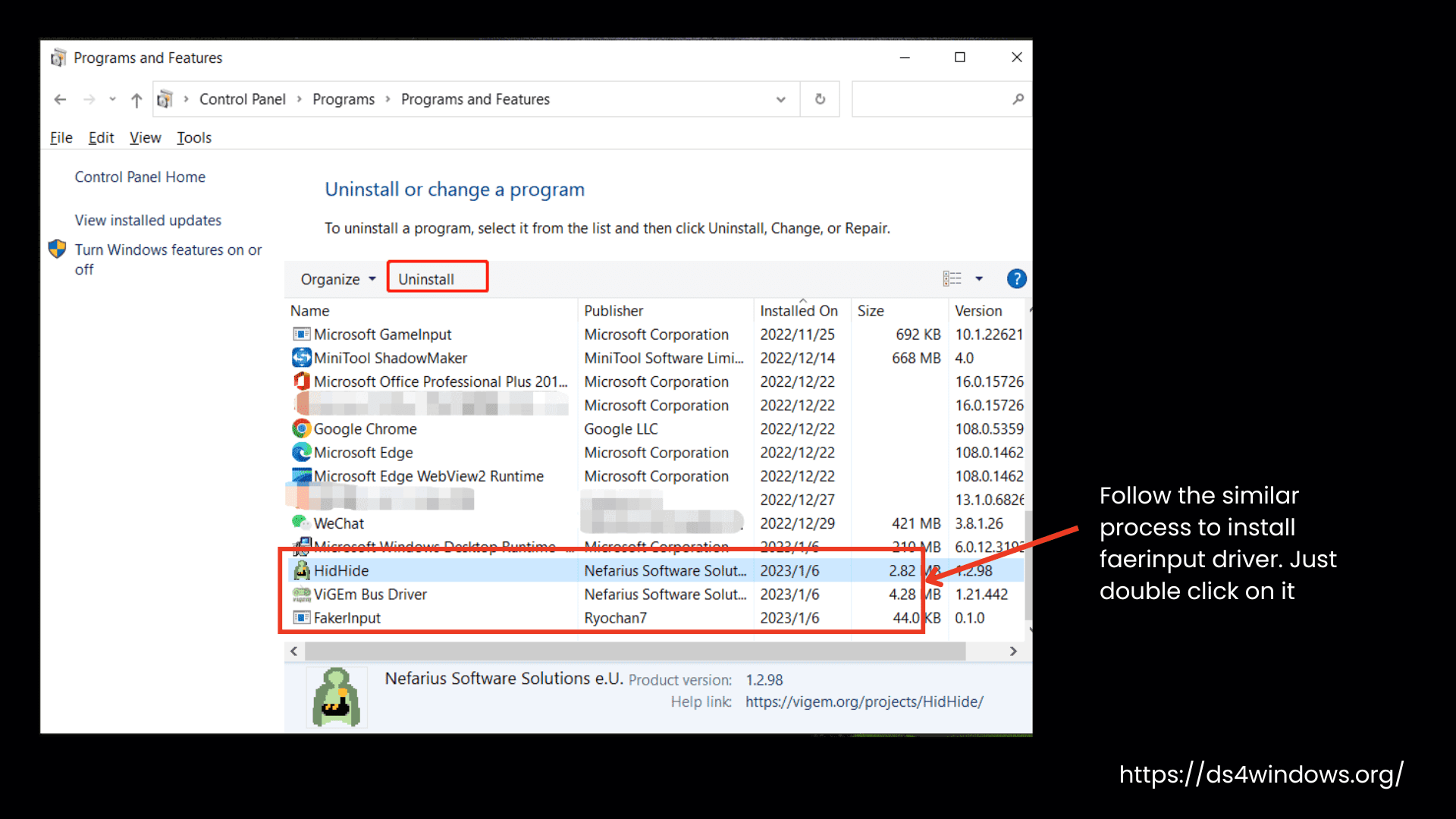This screenshot has width=1456, height=819.
Task: Click Programs in the breadcrumb
Action: pyautogui.click(x=344, y=99)
